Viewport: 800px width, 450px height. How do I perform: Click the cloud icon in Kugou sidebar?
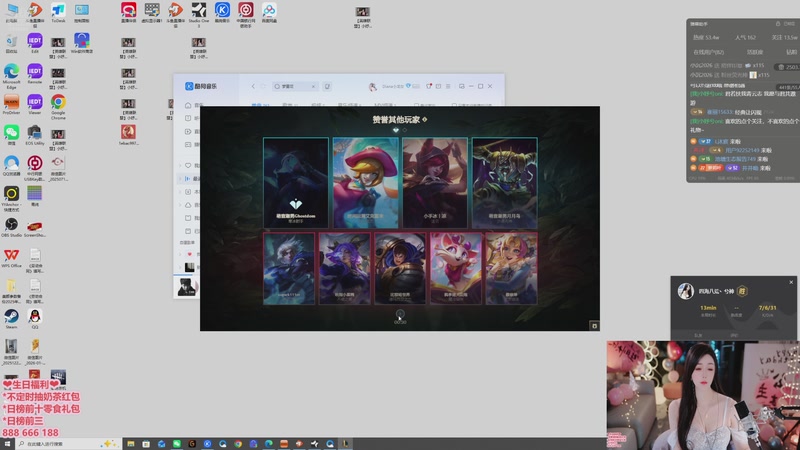tap(188, 205)
